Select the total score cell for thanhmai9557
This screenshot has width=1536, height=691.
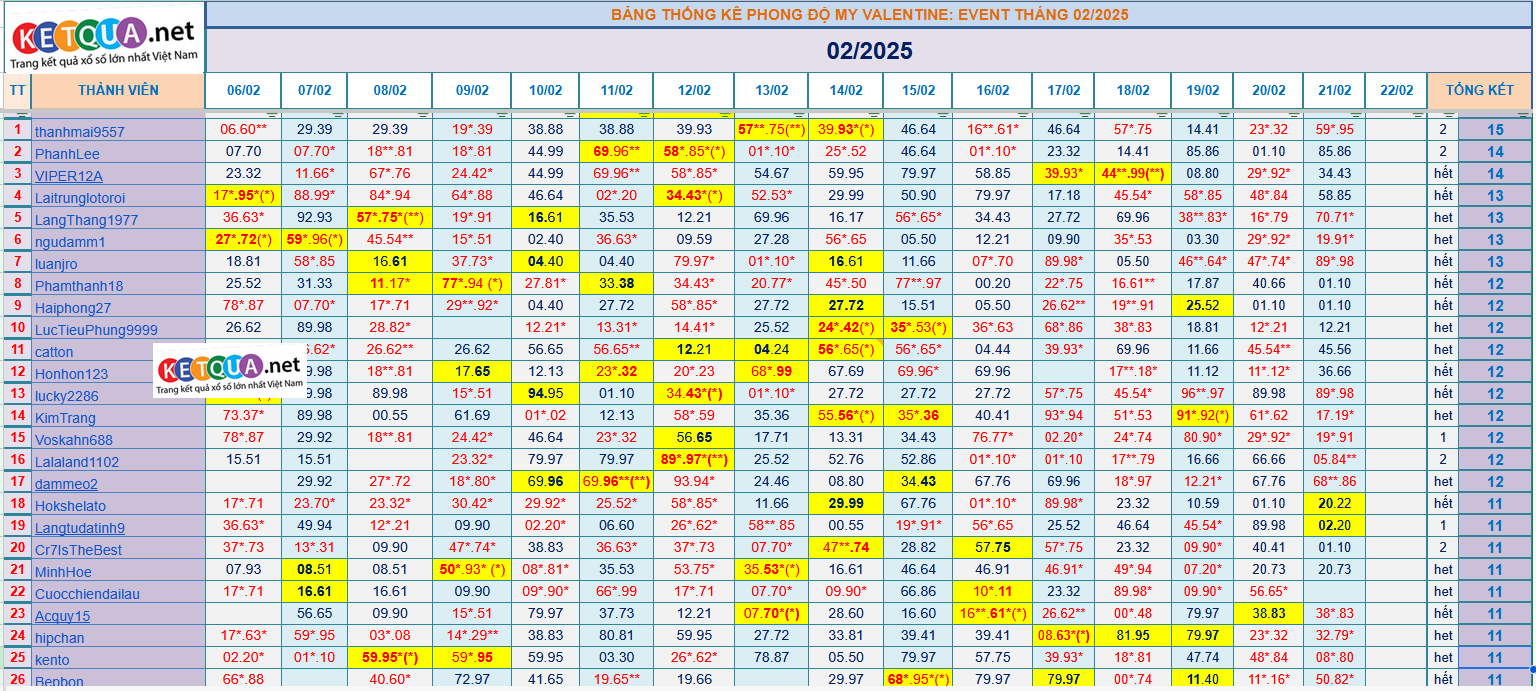pos(1494,130)
